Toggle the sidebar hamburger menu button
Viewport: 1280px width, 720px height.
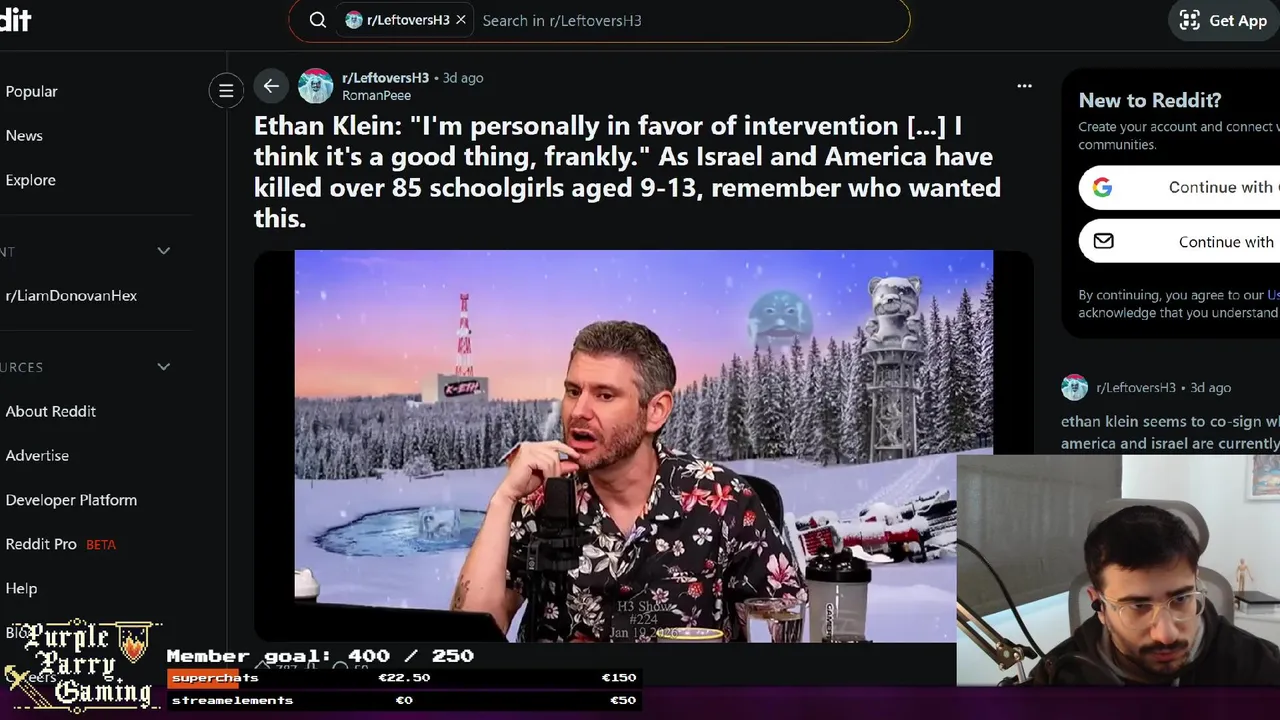pyautogui.click(x=226, y=90)
